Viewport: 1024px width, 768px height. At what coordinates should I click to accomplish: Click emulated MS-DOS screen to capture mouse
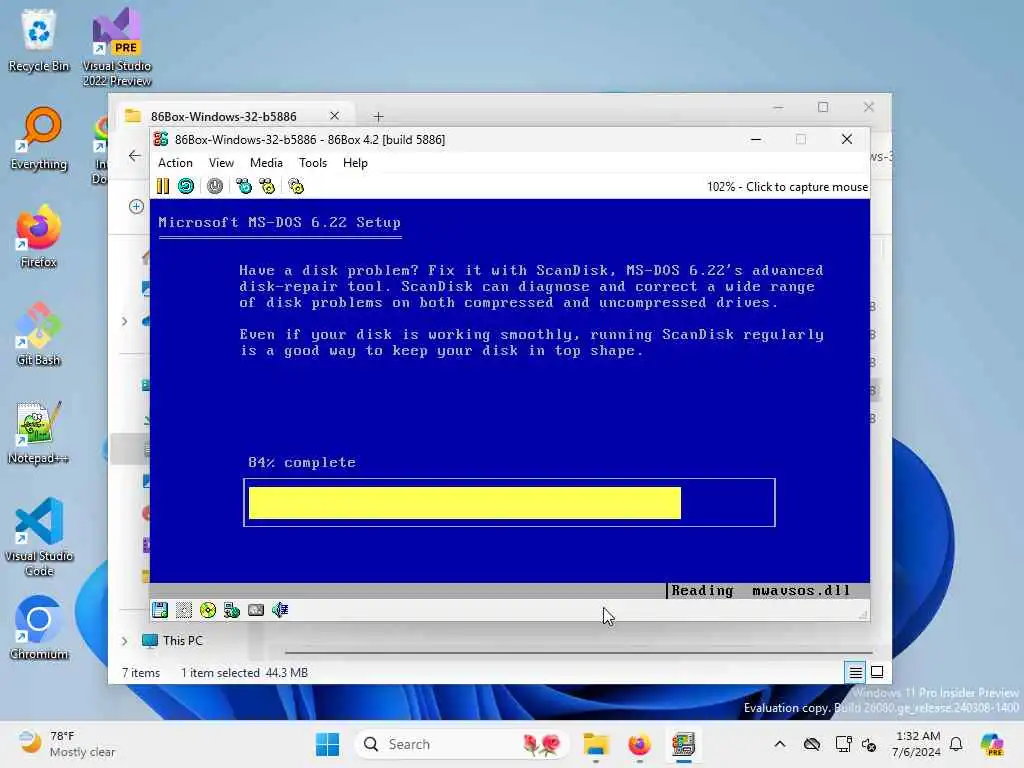[509, 398]
